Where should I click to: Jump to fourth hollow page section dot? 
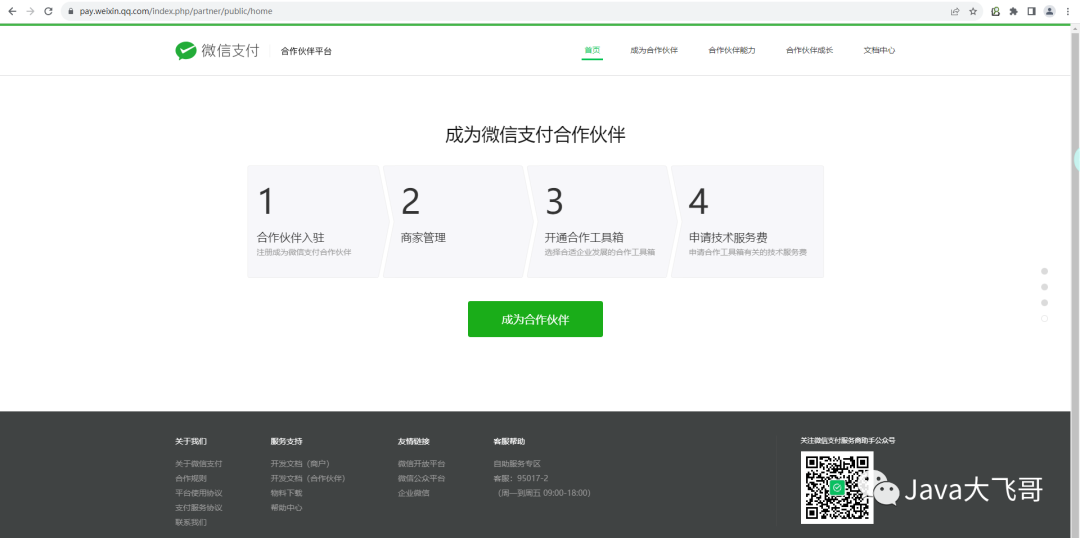1044,319
